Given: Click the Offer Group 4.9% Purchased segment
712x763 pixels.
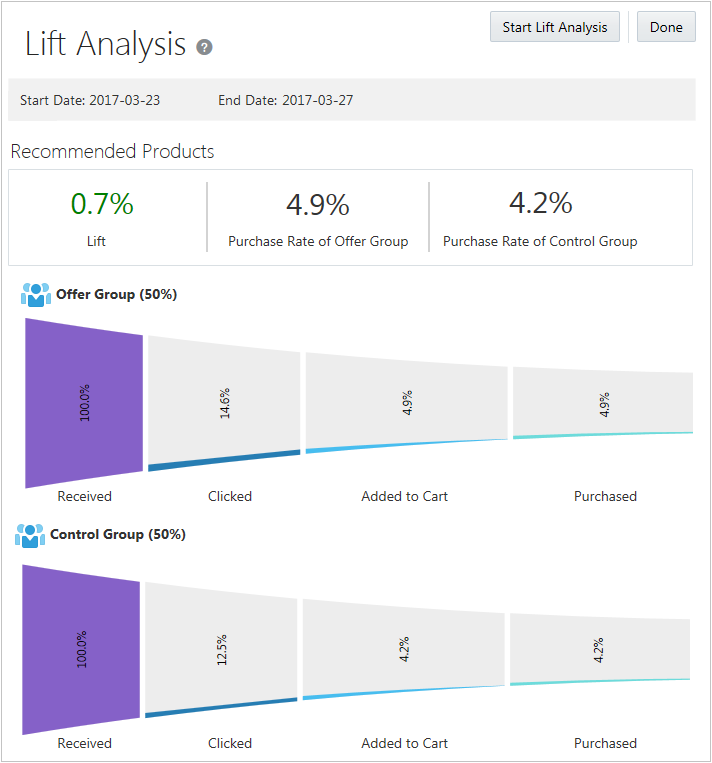Looking at the screenshot, I should pyautogui.click(x=603, y=403).
